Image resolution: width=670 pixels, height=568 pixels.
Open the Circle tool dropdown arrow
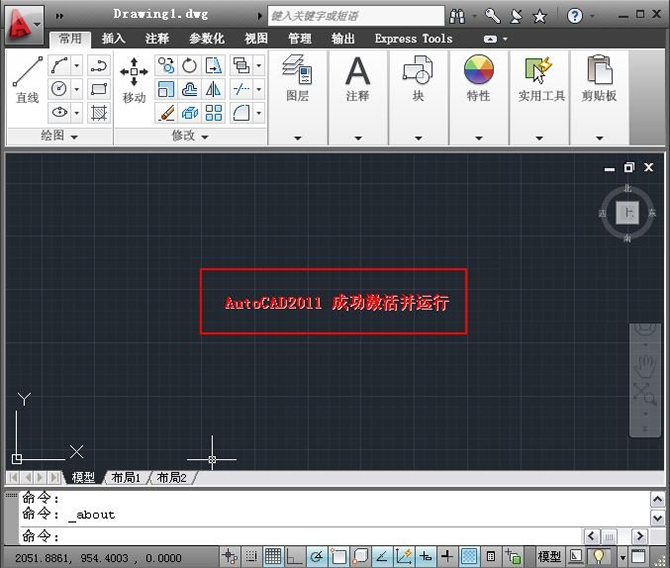point(77,89)
